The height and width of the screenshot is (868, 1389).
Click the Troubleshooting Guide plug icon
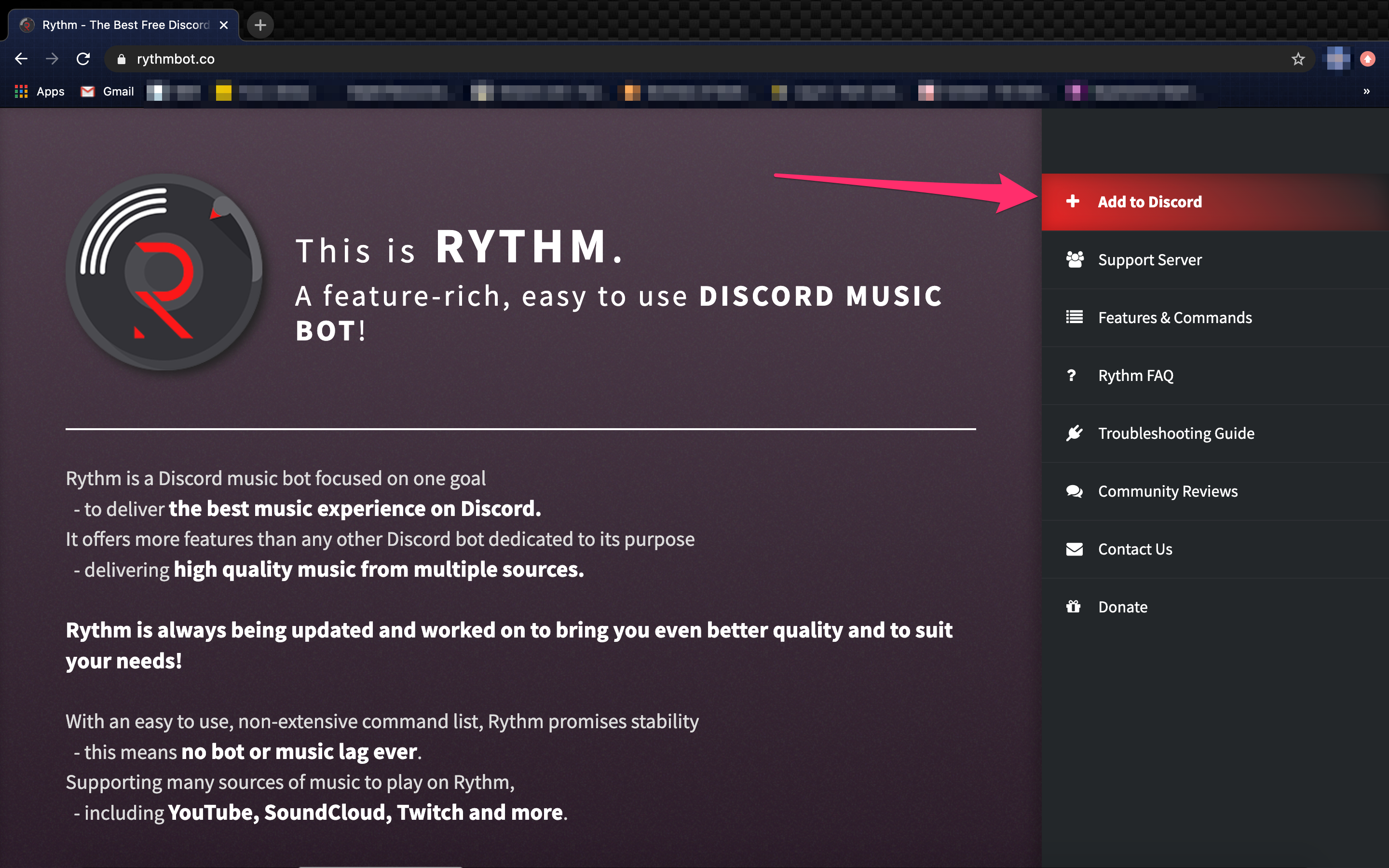pyautogui.click(x=1074, y=433)
